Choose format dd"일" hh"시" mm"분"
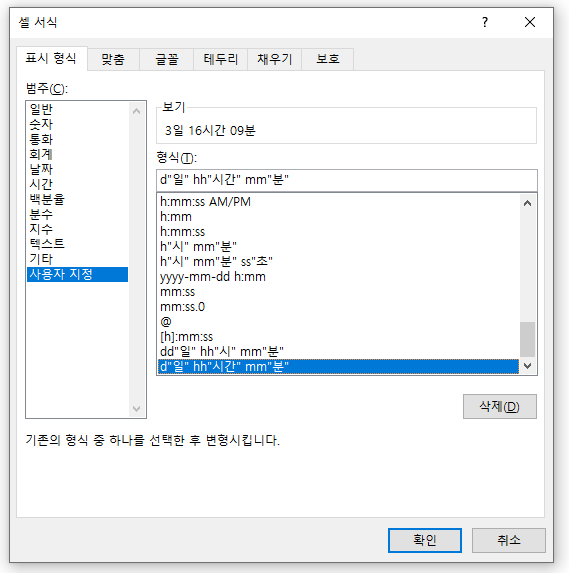The height and width of the screenshot is (573, 569). pos(338,352)
